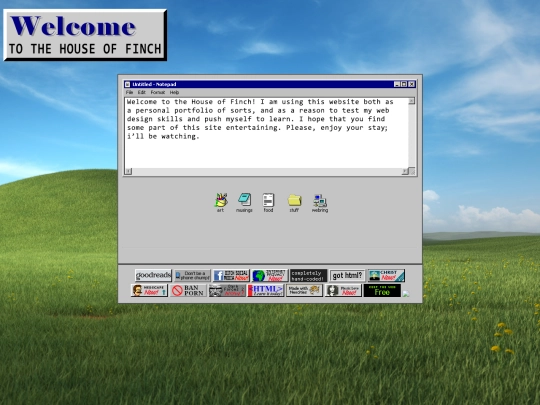Click the "Don't be a phone chump" badge

(192, 276)
